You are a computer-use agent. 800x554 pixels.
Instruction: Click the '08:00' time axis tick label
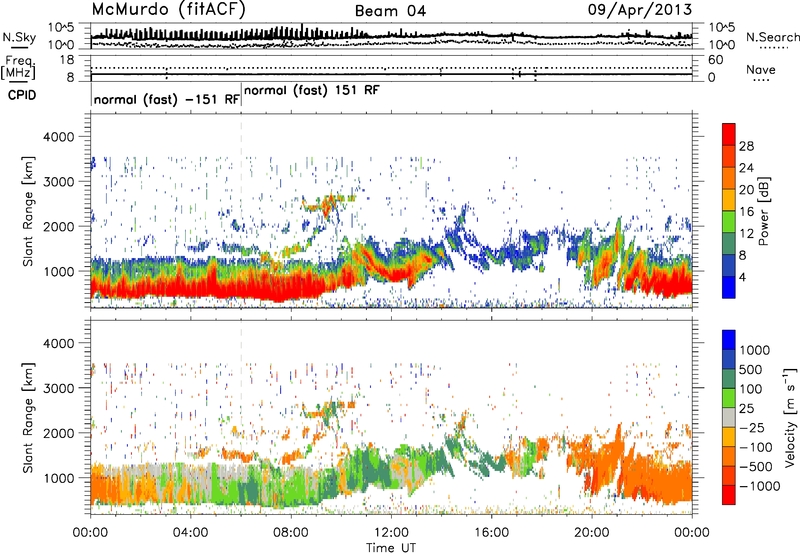(x=291, y=533)
